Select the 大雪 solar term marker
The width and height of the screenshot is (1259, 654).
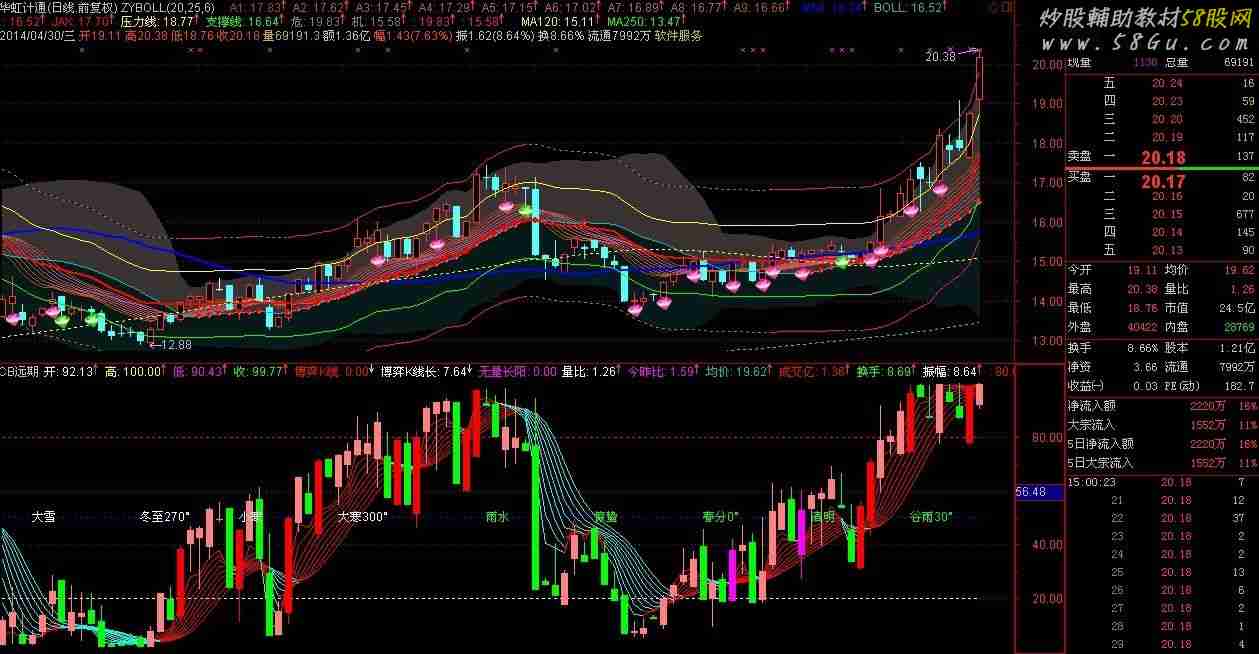point(43,517)
